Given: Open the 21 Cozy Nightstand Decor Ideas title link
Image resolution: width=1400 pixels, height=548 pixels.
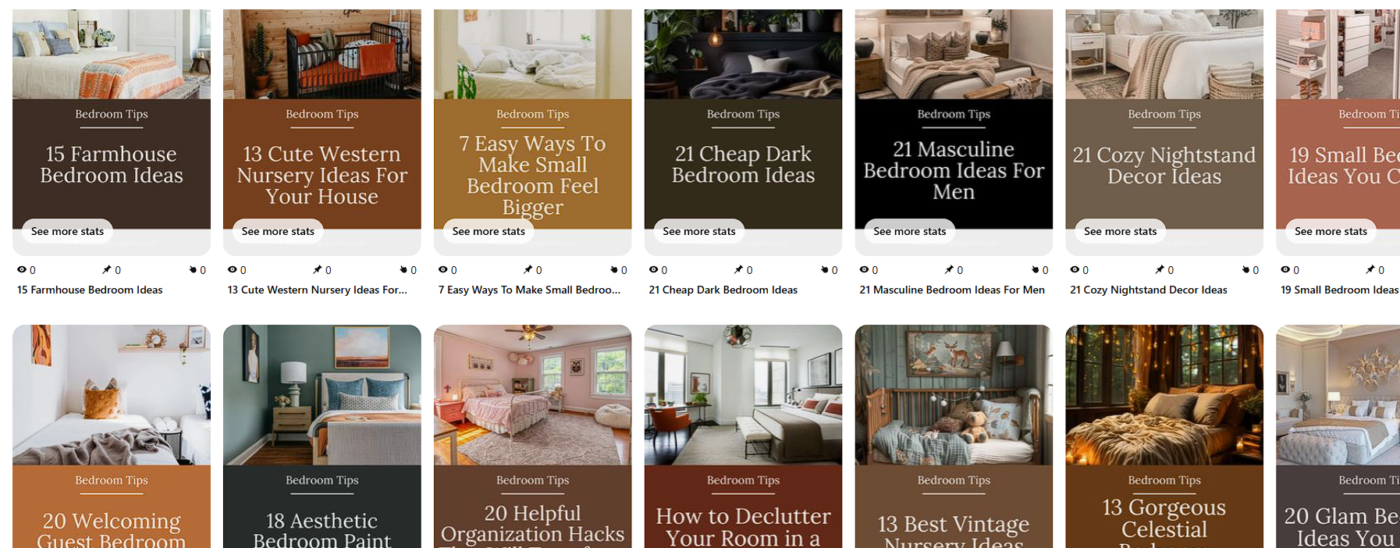Looking at the screenshot, I should [1148, 290].
